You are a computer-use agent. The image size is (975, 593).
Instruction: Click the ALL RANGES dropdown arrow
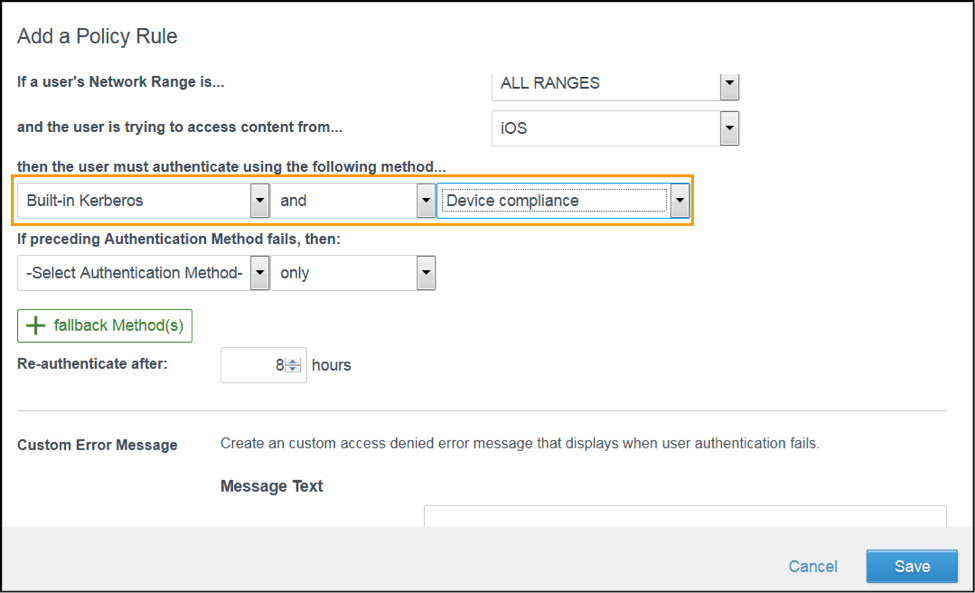(x=729, y=84)
